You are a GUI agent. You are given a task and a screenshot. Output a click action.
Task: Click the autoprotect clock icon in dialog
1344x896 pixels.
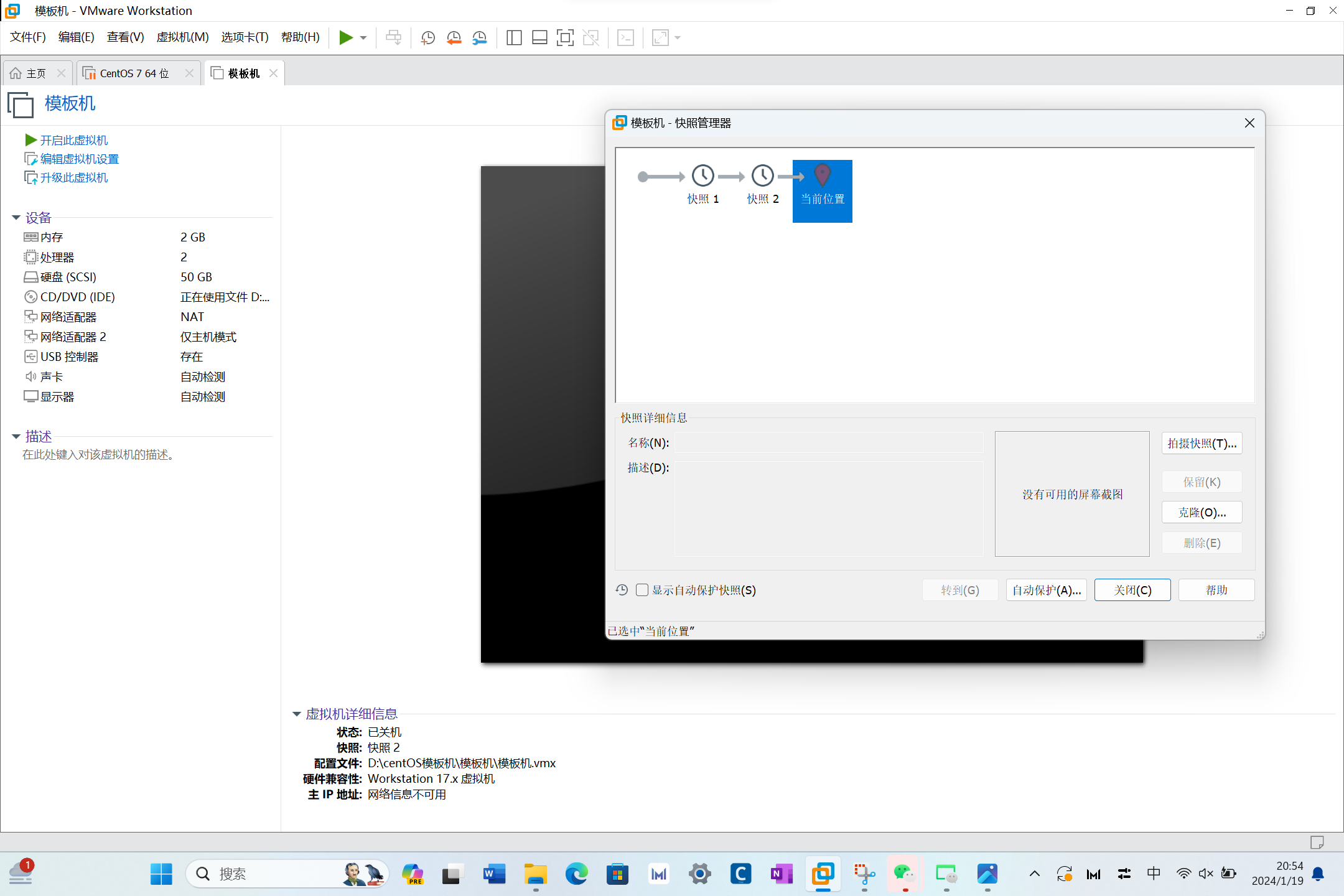tap(622, 590)
